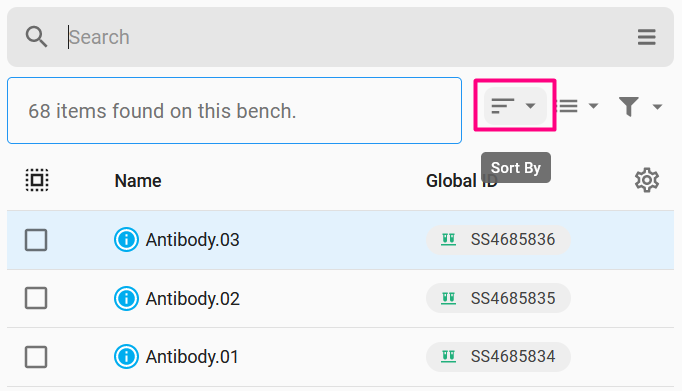Focus the Search input field
Viewport: 682px width, 391px height.
tap(344, 37)
